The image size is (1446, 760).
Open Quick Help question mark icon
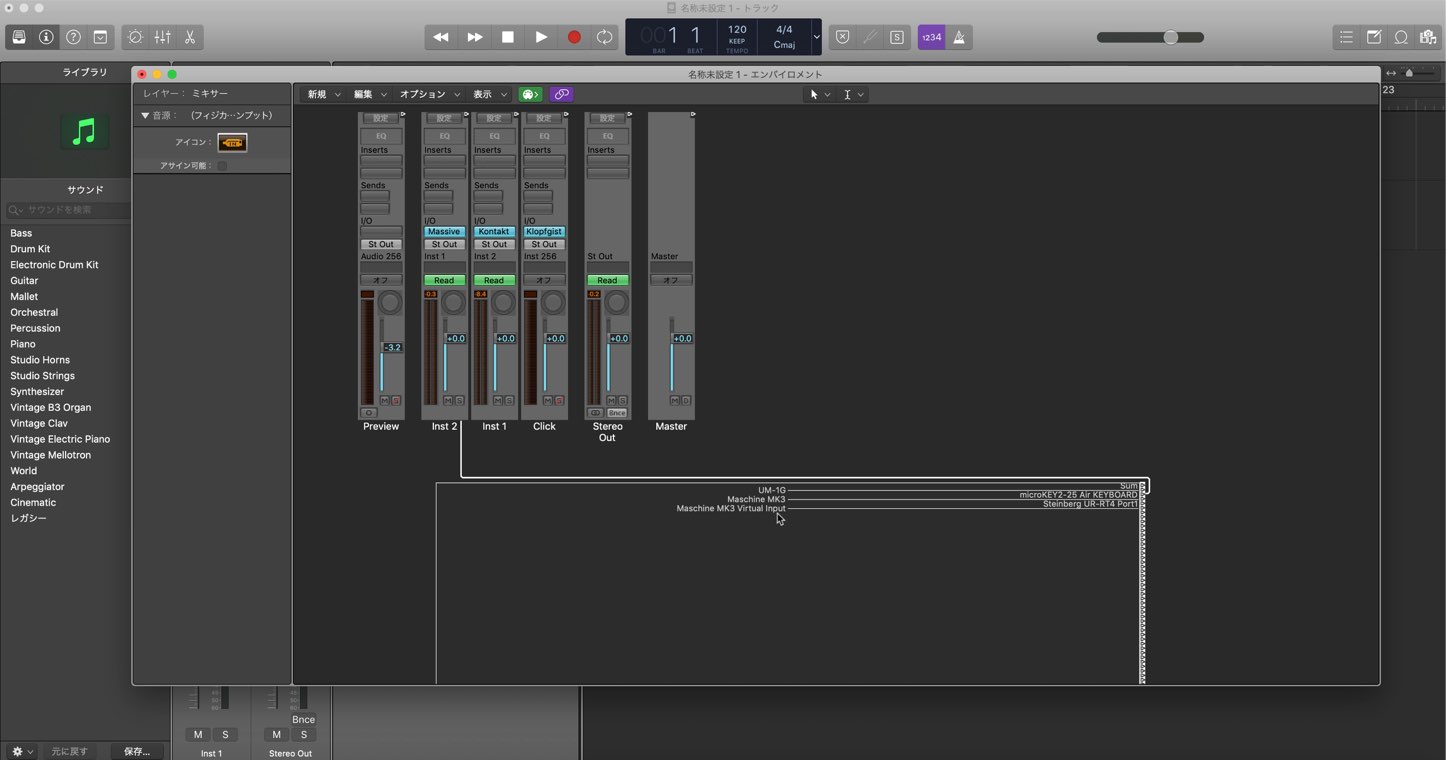coord(73,37)
